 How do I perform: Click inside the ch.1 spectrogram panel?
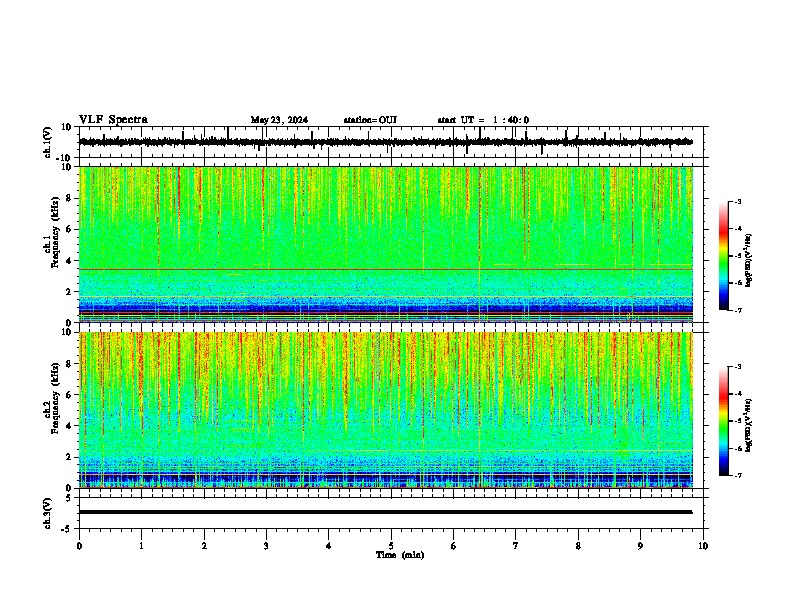[386, 244]
